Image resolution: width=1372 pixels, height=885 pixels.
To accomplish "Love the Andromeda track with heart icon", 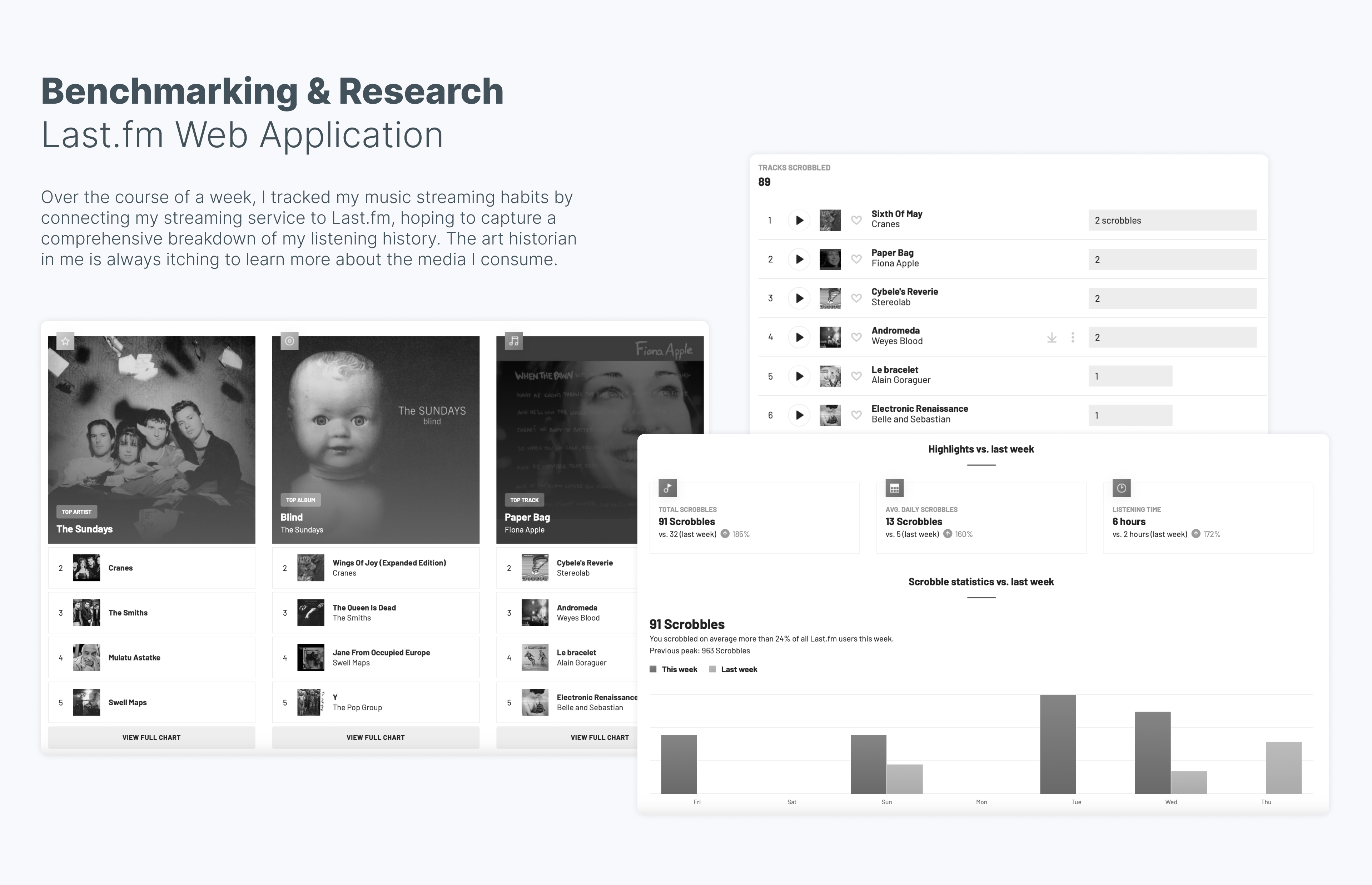I will (856, 337).
